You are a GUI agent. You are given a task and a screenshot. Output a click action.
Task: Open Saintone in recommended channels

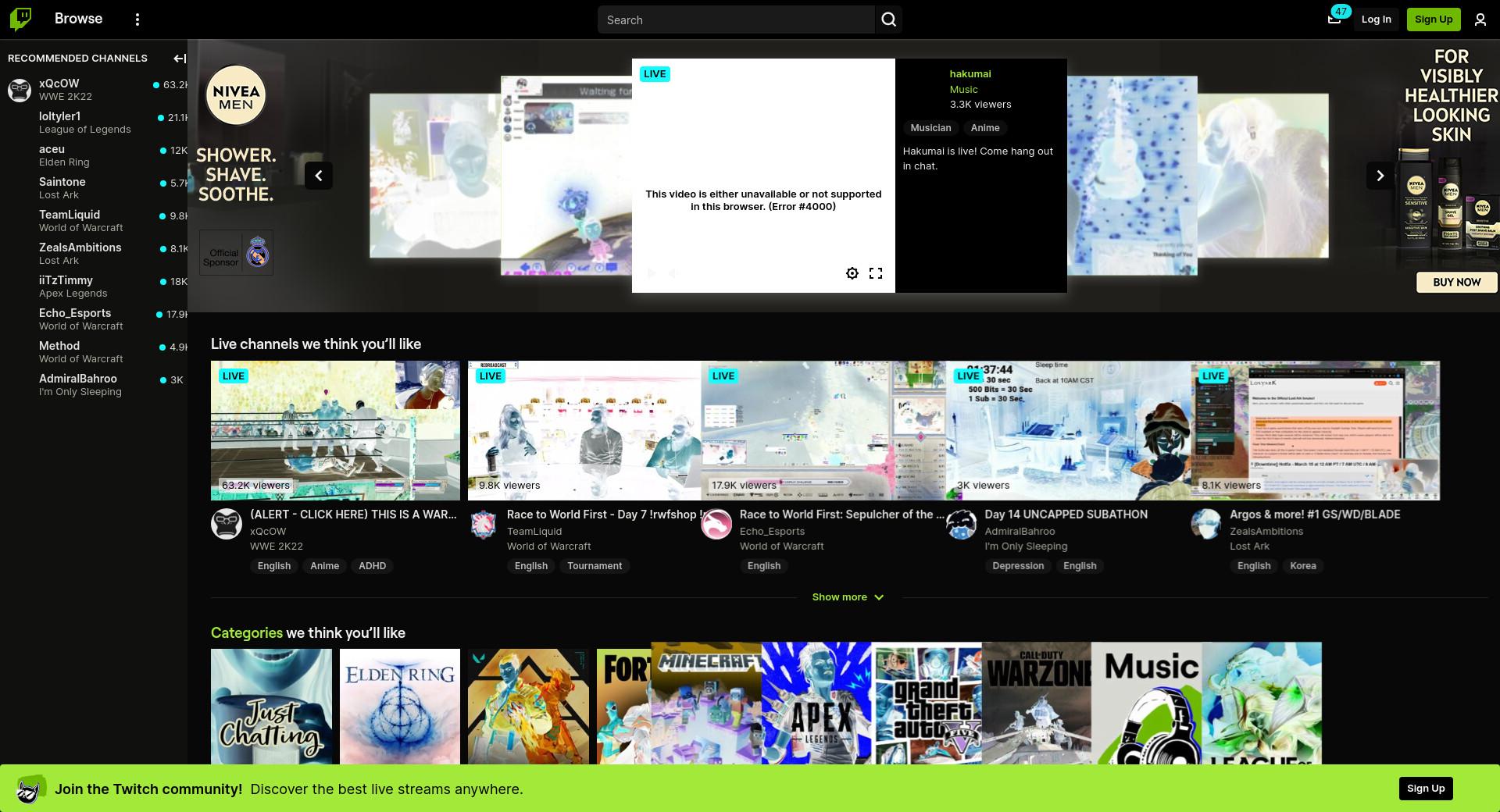94,188
